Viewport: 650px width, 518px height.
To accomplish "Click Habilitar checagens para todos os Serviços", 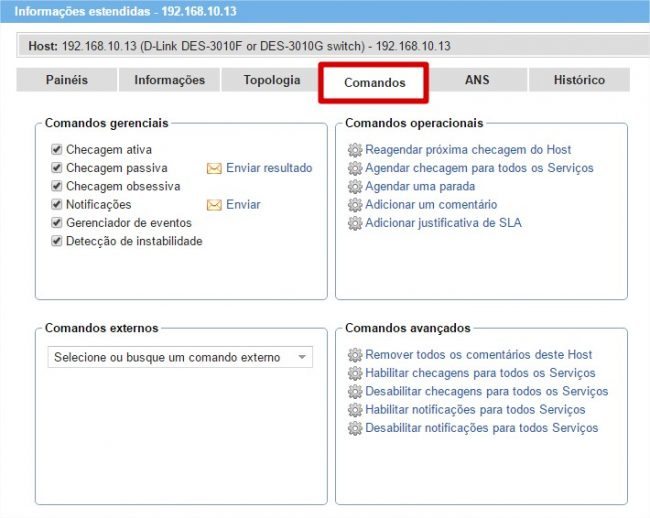I will tap(480, 373).
